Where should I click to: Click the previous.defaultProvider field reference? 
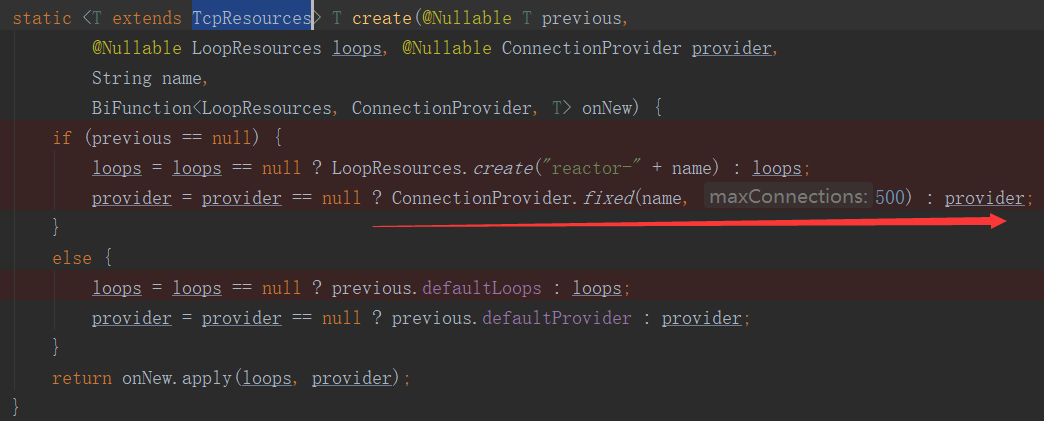click(x=511, y=318)
